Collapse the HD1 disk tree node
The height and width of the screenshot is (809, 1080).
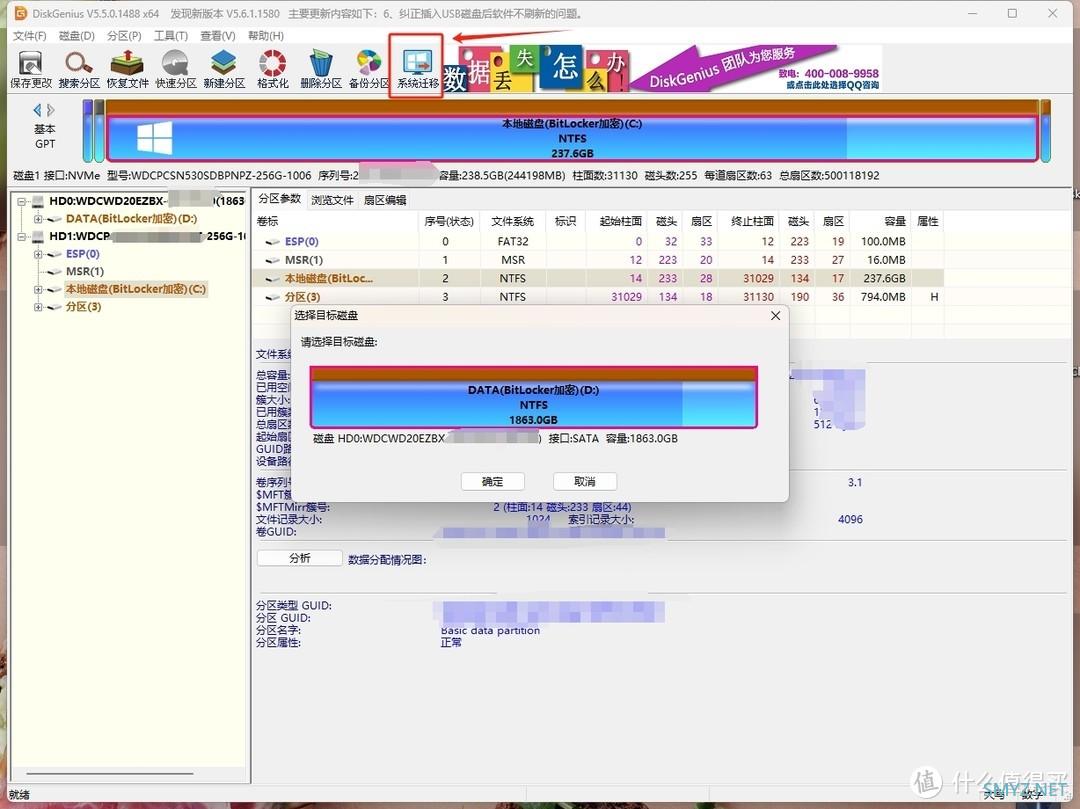tap(22, 236)
